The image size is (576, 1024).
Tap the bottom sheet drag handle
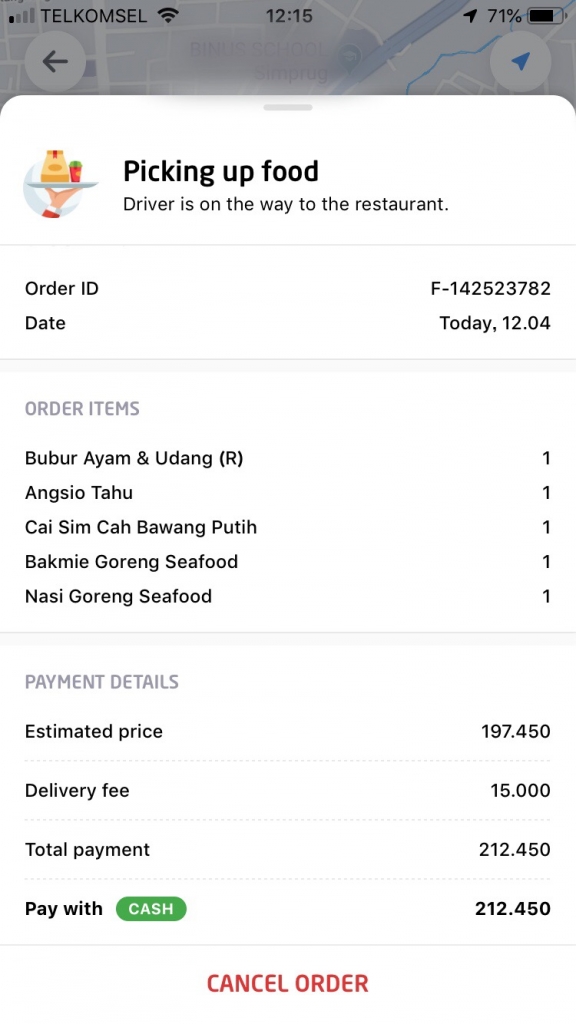(288, 107)
